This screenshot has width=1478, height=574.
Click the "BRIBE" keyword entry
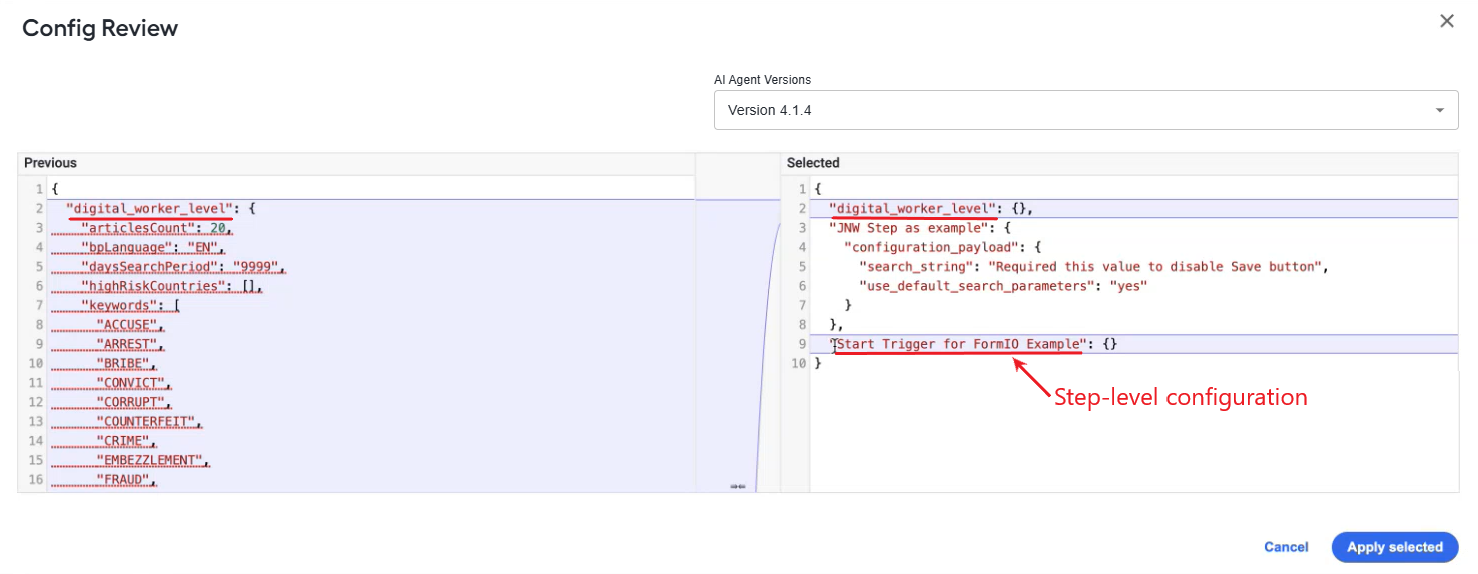tap(126, 363)
